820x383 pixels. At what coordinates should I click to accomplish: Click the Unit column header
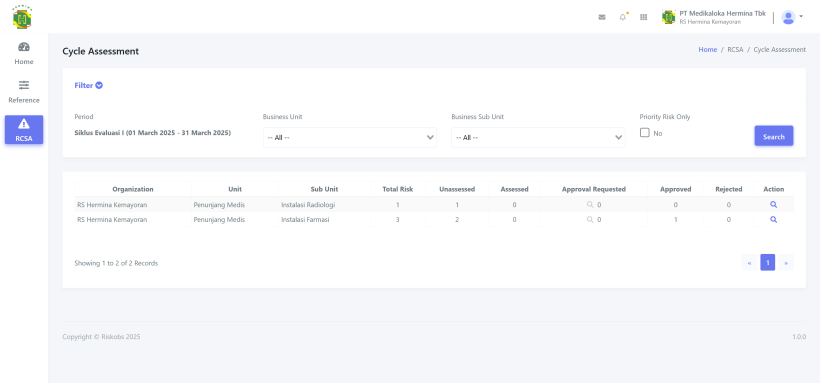pyautogui.click(x=235, y=189)
